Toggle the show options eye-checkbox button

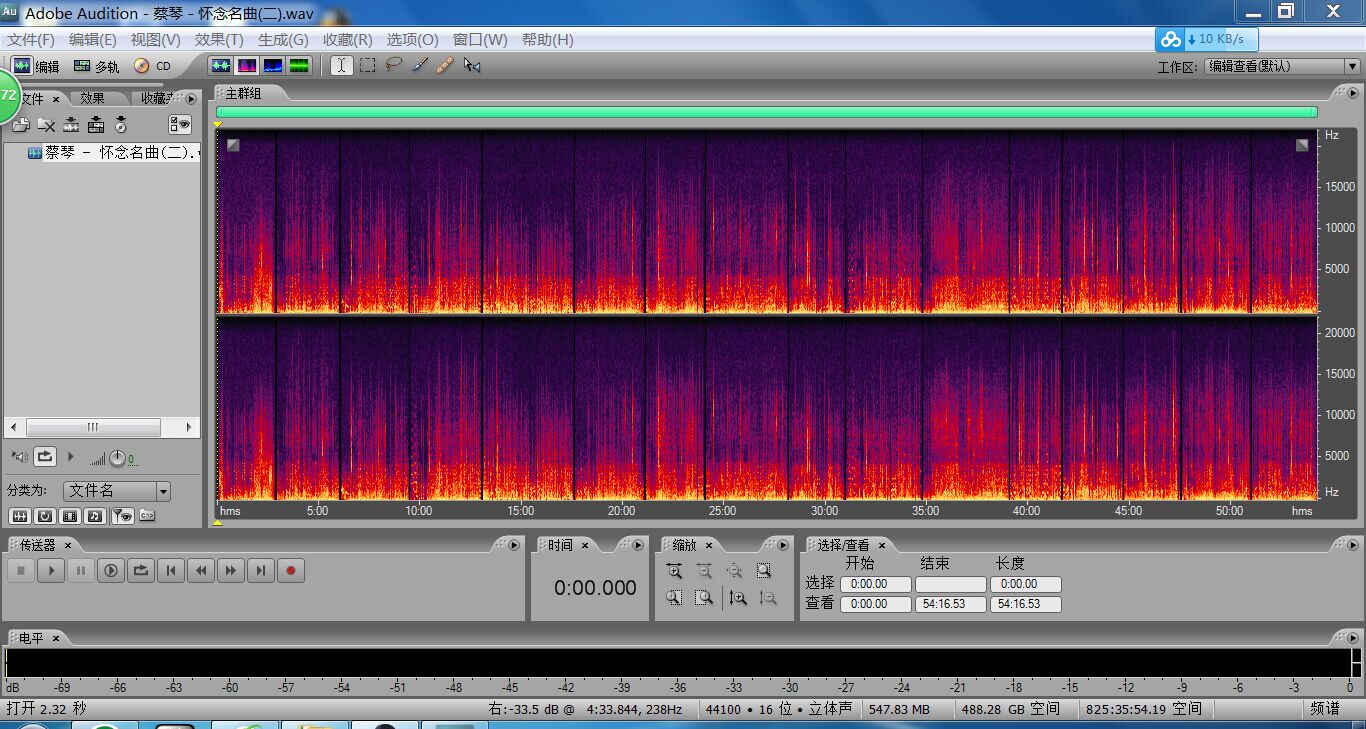180,125
